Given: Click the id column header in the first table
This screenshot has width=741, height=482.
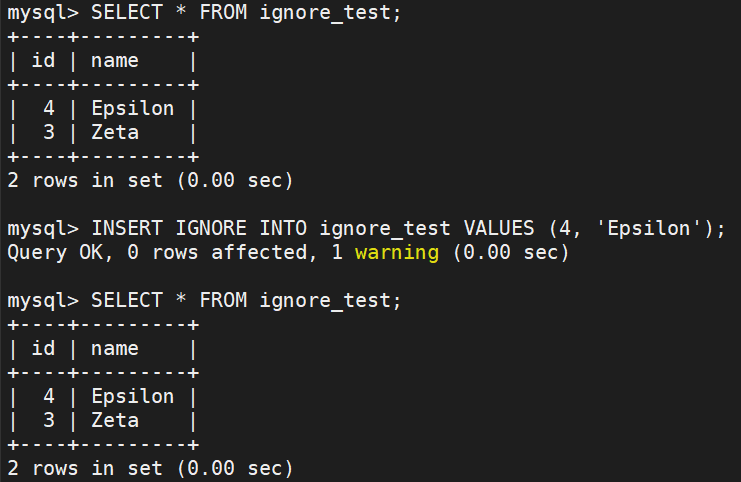Looking at the screenshot, I should [x=43, y=61].
